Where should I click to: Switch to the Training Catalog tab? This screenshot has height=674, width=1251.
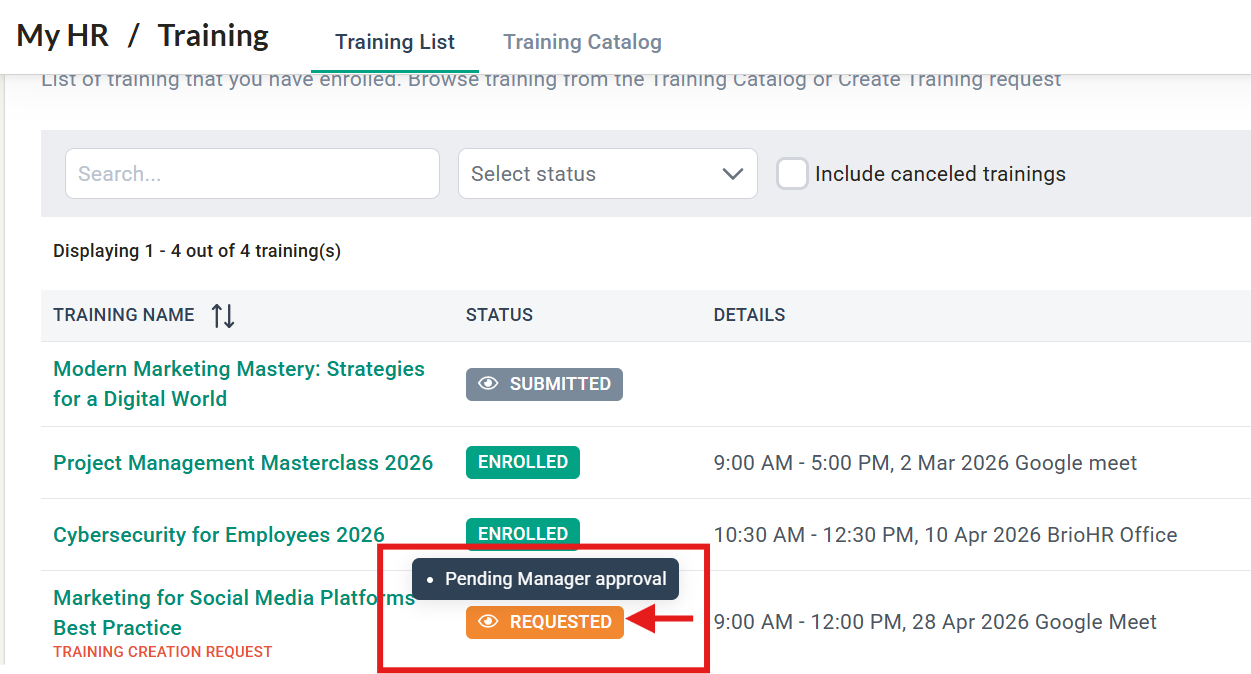point(582,42)
